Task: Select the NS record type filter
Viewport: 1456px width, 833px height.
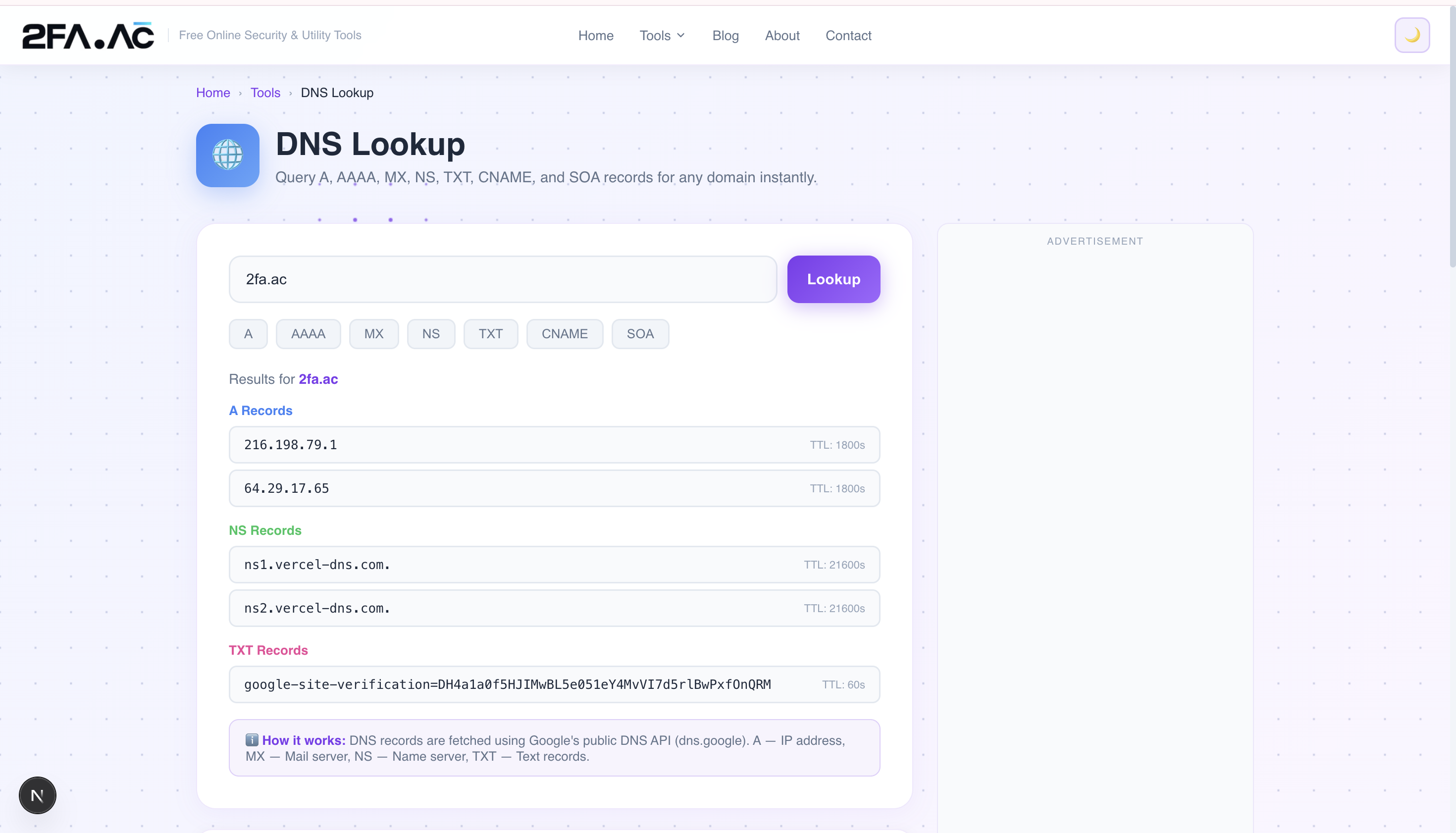Action: 431,333
